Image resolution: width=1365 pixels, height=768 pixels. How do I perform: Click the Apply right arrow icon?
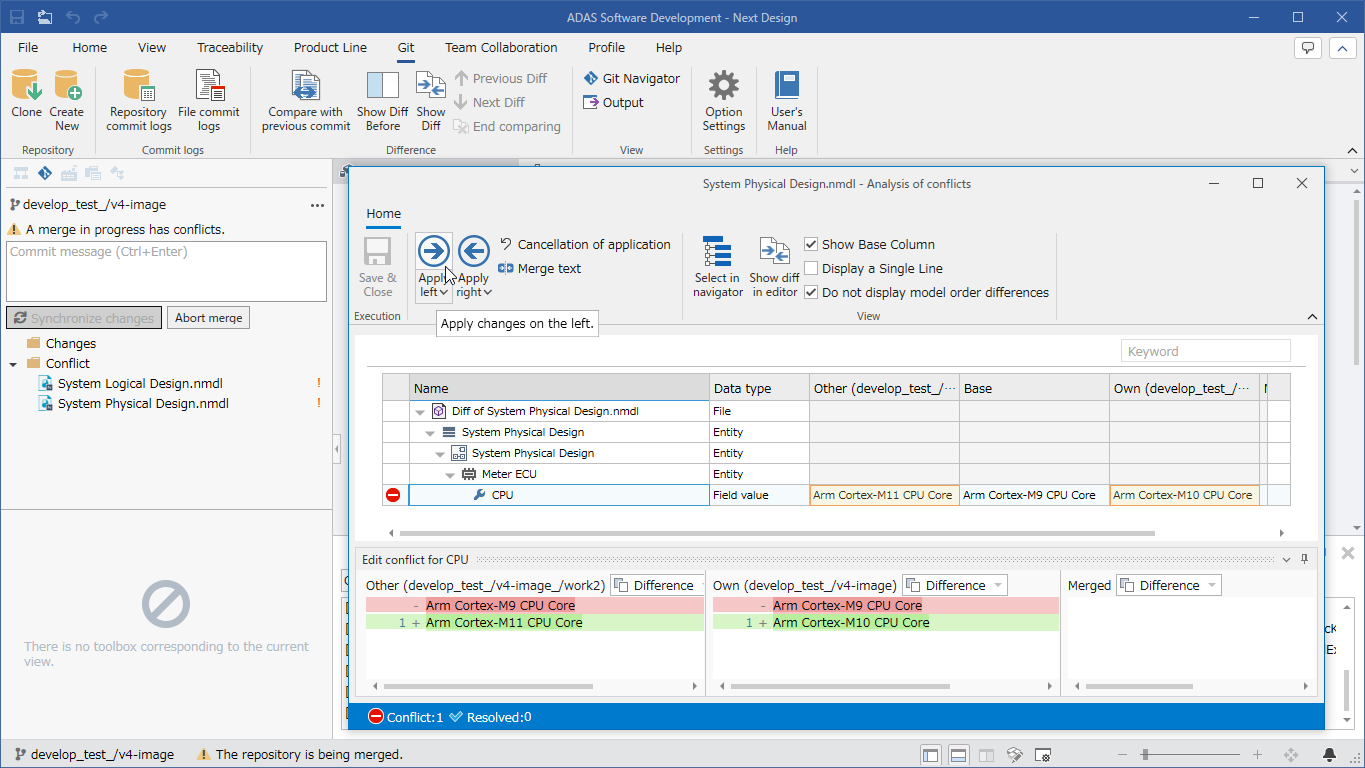coord(474,251)
